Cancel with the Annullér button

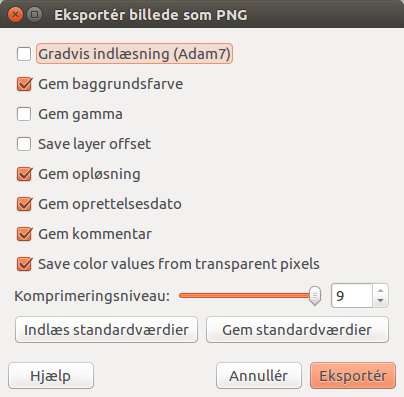259,376
